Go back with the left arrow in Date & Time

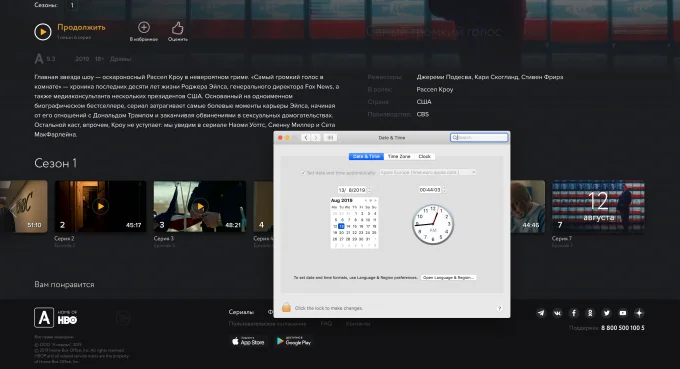[306, 137]
